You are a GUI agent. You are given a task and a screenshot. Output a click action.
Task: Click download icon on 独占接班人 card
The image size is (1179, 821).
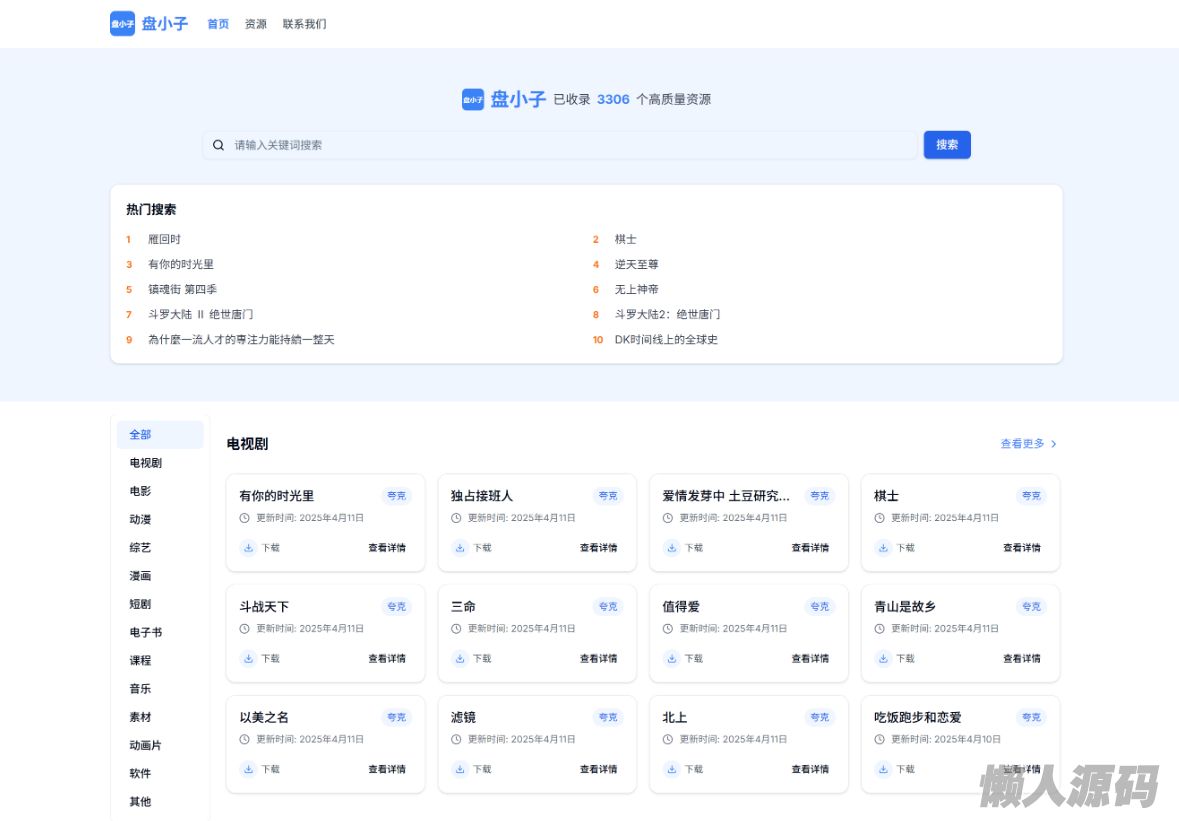(x=460, y=548)
